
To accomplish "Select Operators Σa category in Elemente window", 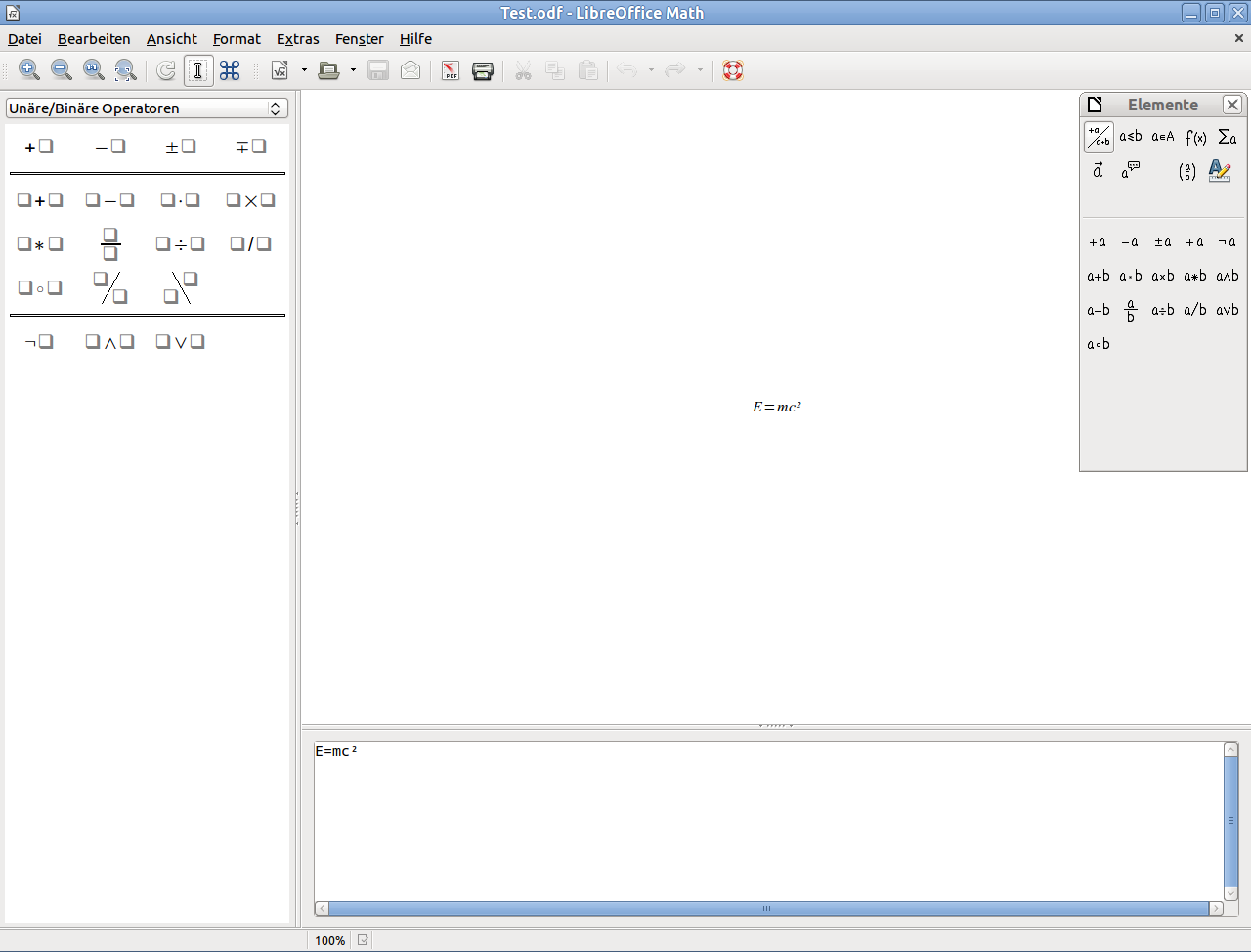I will (x=1228, y=137).
